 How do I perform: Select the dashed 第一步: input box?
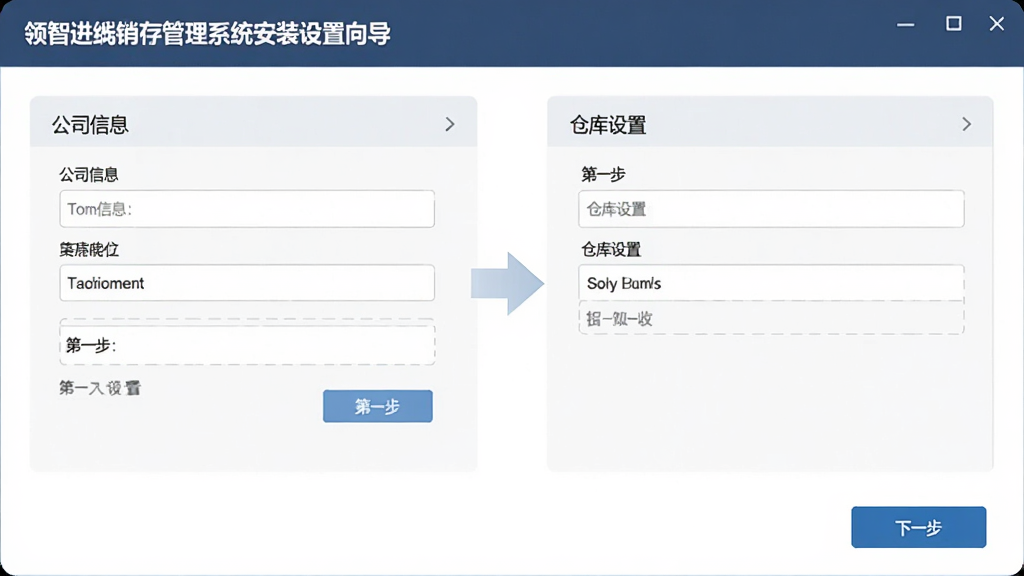[x=247, y=344]
